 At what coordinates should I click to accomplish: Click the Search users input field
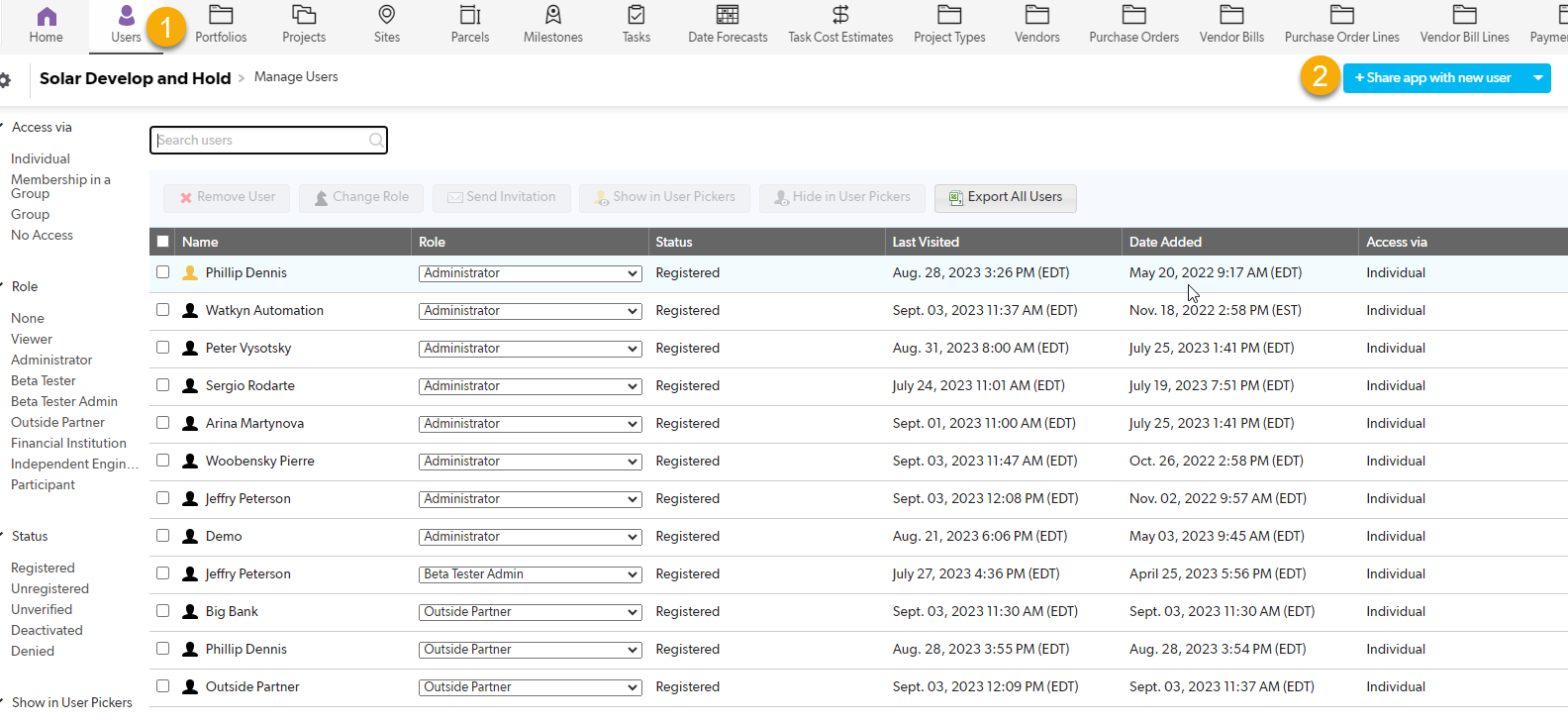tap(268, 141)
